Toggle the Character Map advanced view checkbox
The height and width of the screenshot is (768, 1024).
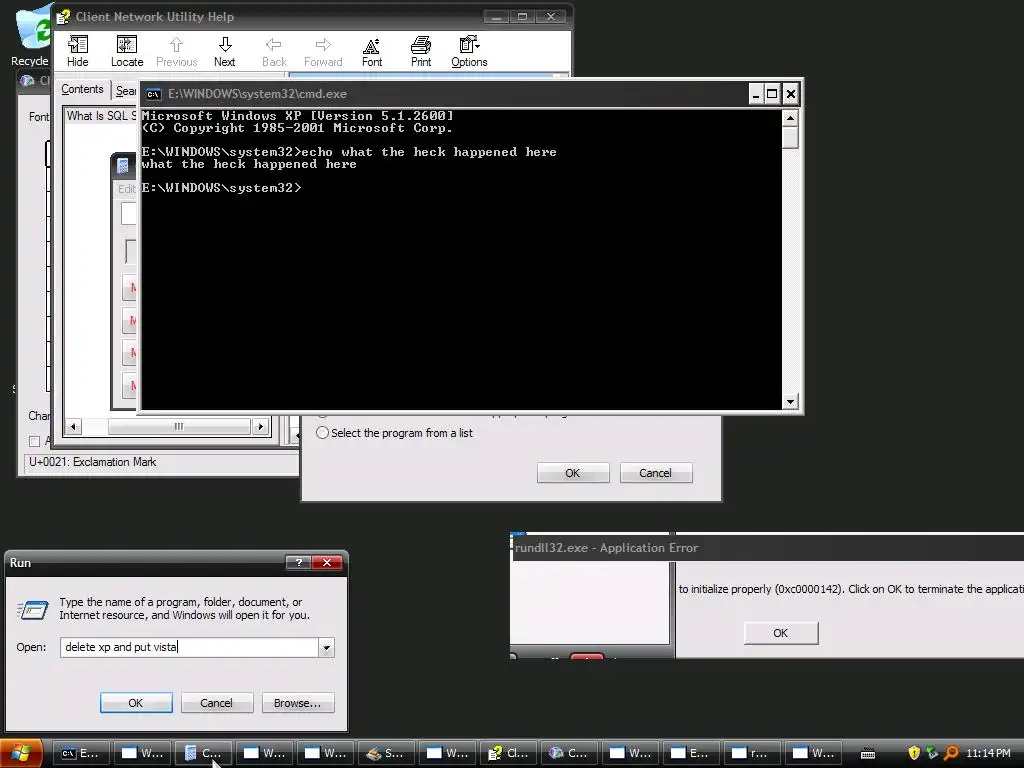click(35, 441)
